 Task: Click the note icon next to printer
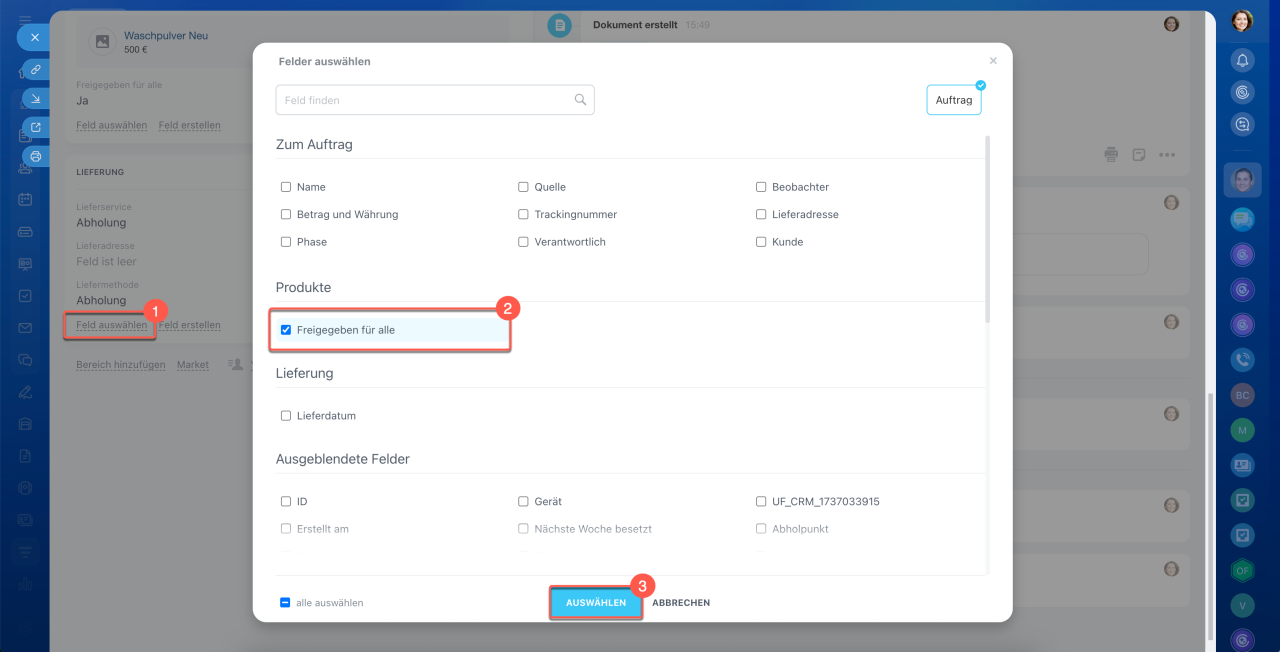click(x=1139, y=155)
